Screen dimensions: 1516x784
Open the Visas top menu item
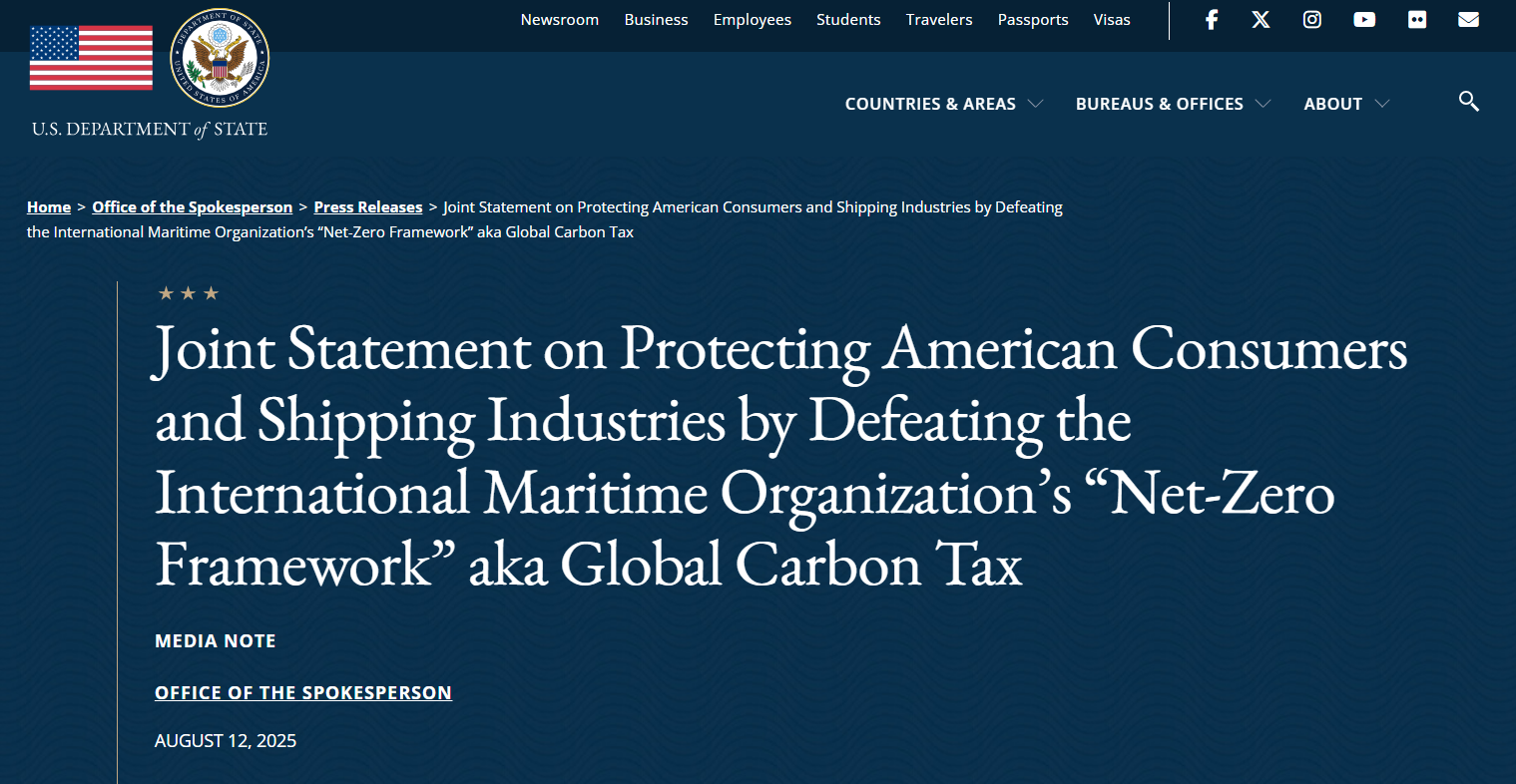pyautogui.click(x=1111, y=20)
